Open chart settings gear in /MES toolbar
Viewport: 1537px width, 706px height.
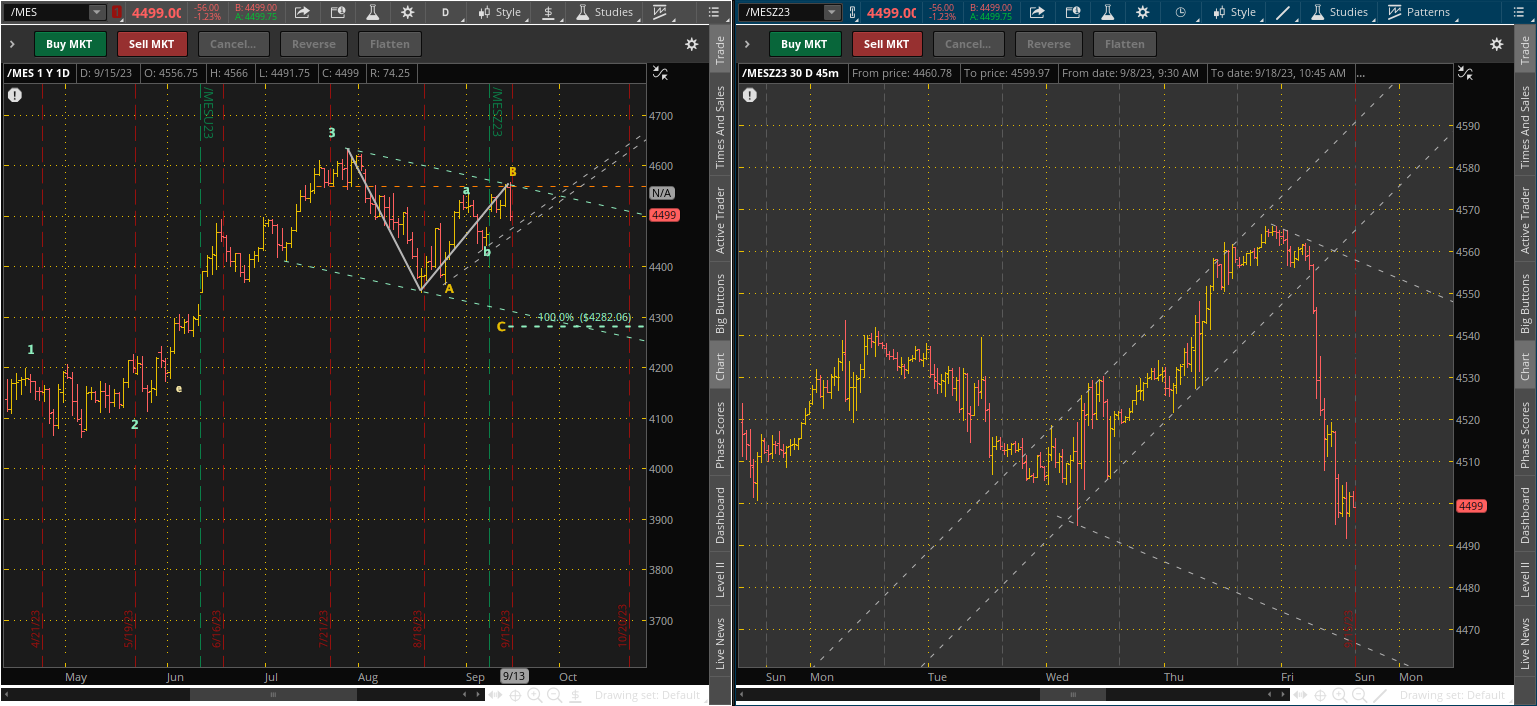pos(407,12)
